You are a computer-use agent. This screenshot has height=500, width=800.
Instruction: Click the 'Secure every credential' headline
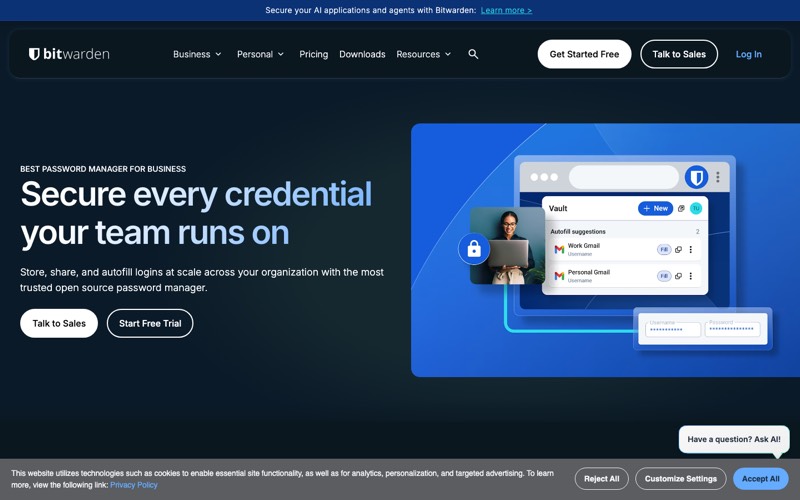click(x=196, y=194)
